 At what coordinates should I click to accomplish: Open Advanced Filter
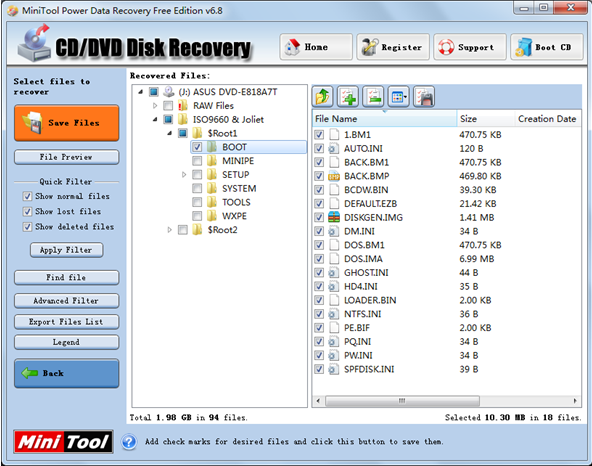point(66,301)
